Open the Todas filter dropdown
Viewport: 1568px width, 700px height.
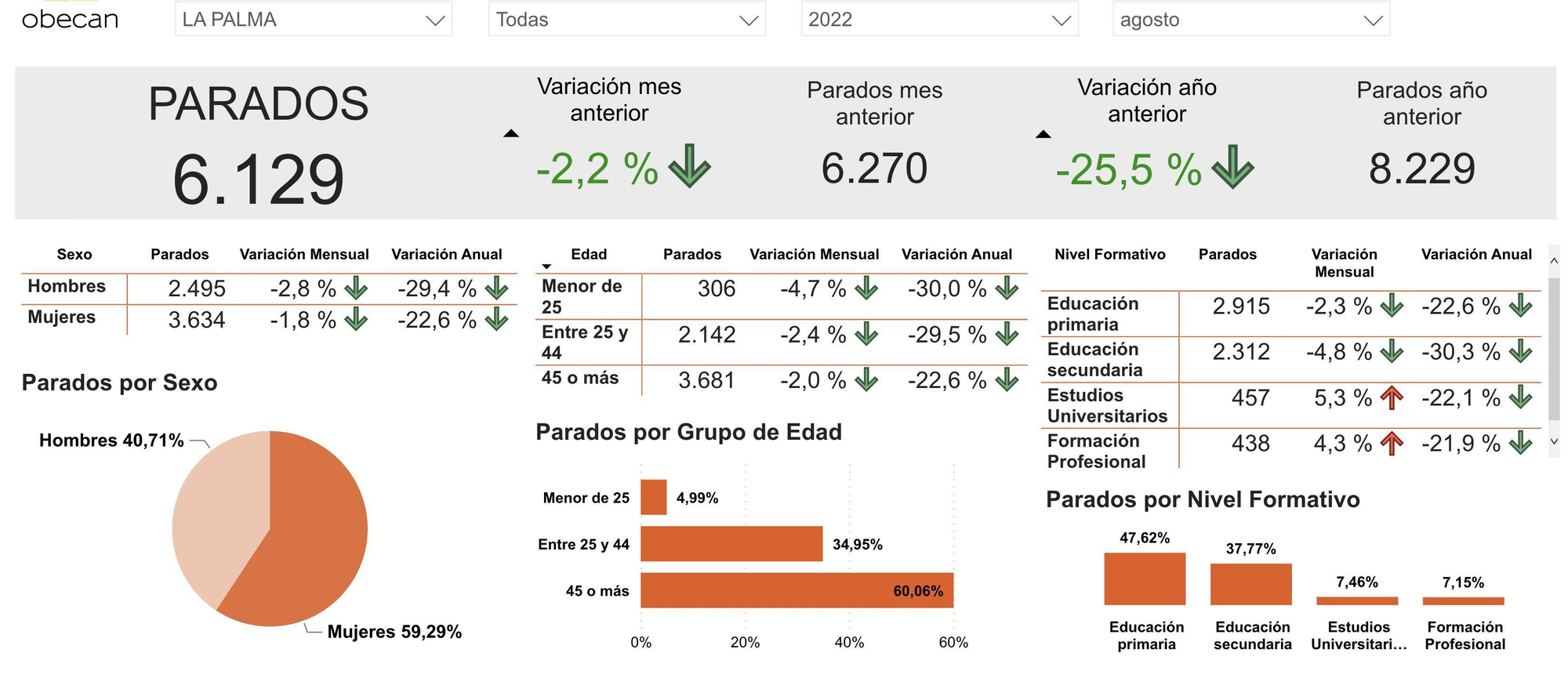point(626,20)
